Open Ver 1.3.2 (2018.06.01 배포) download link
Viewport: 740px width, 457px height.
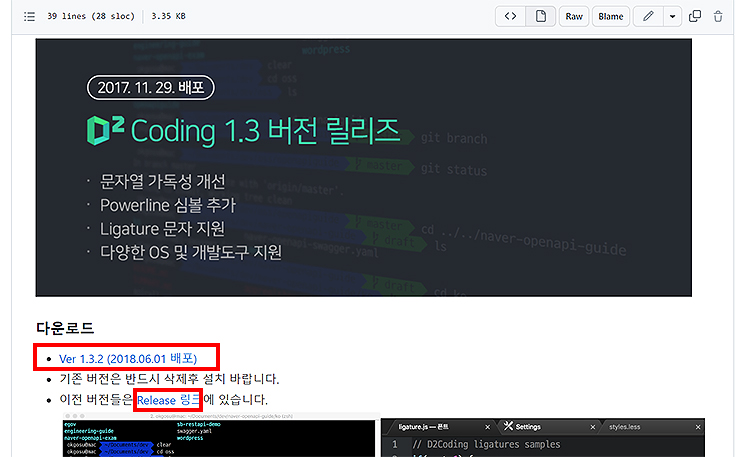pyautogui.click(x=128, y=359)
